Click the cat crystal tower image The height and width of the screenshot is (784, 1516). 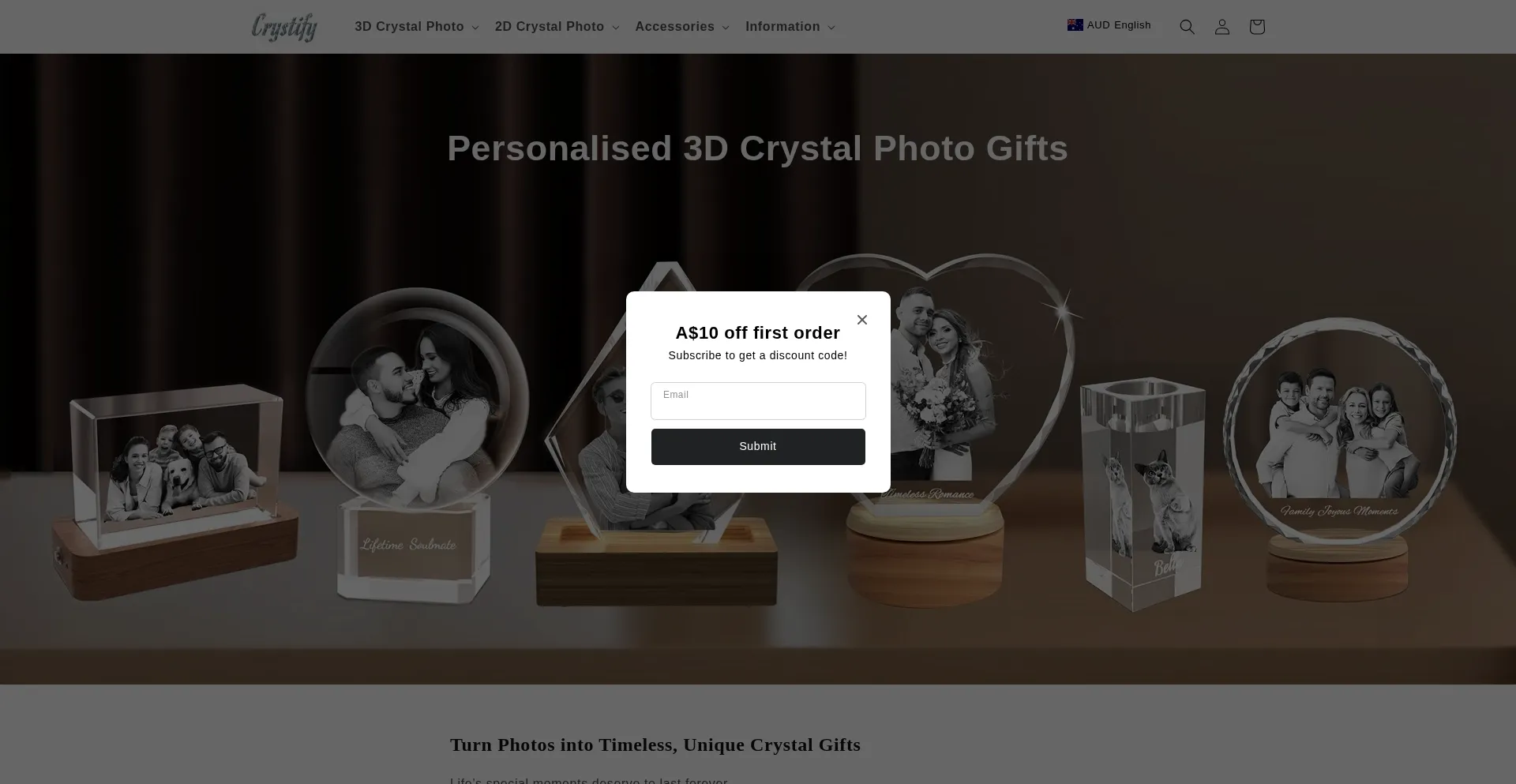pyautogui.click(x=1143, y=493)
